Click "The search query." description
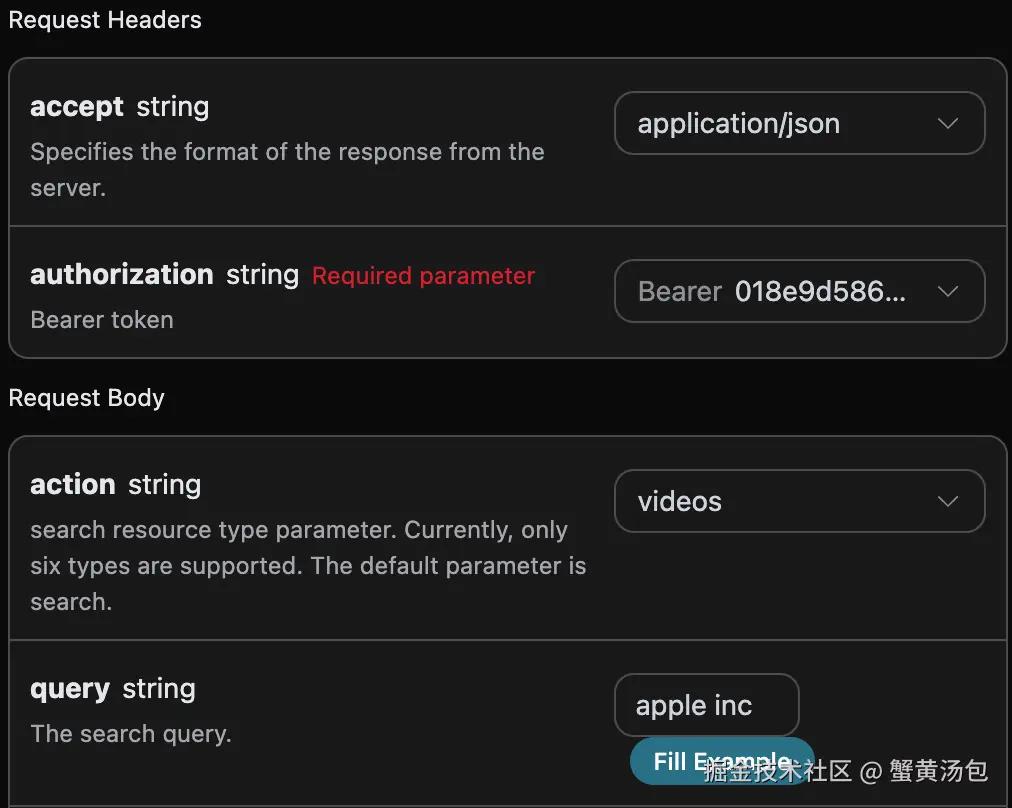This screenshot has height=808, width=1012. (x=131, y=734)
